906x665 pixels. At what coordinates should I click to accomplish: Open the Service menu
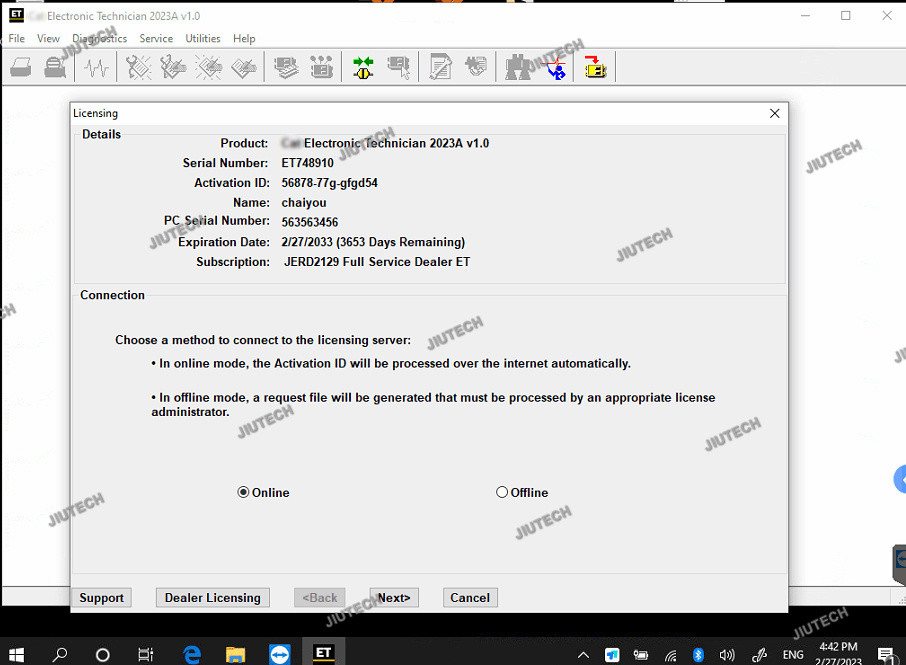click(x=156, y=38)
